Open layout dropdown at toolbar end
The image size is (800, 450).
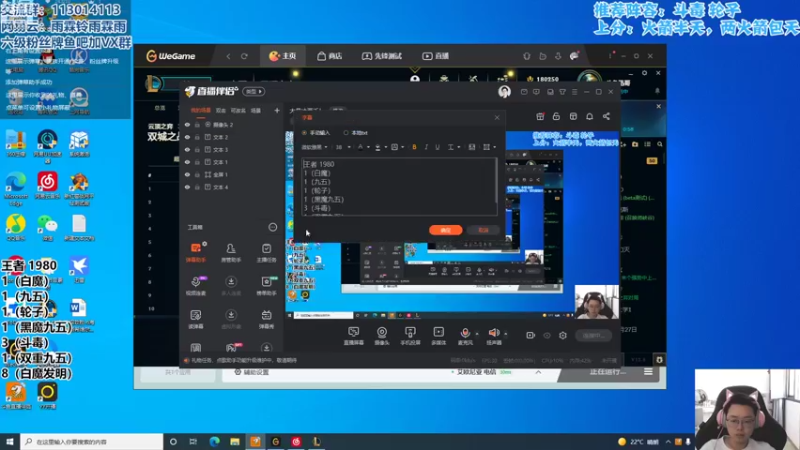489,147
